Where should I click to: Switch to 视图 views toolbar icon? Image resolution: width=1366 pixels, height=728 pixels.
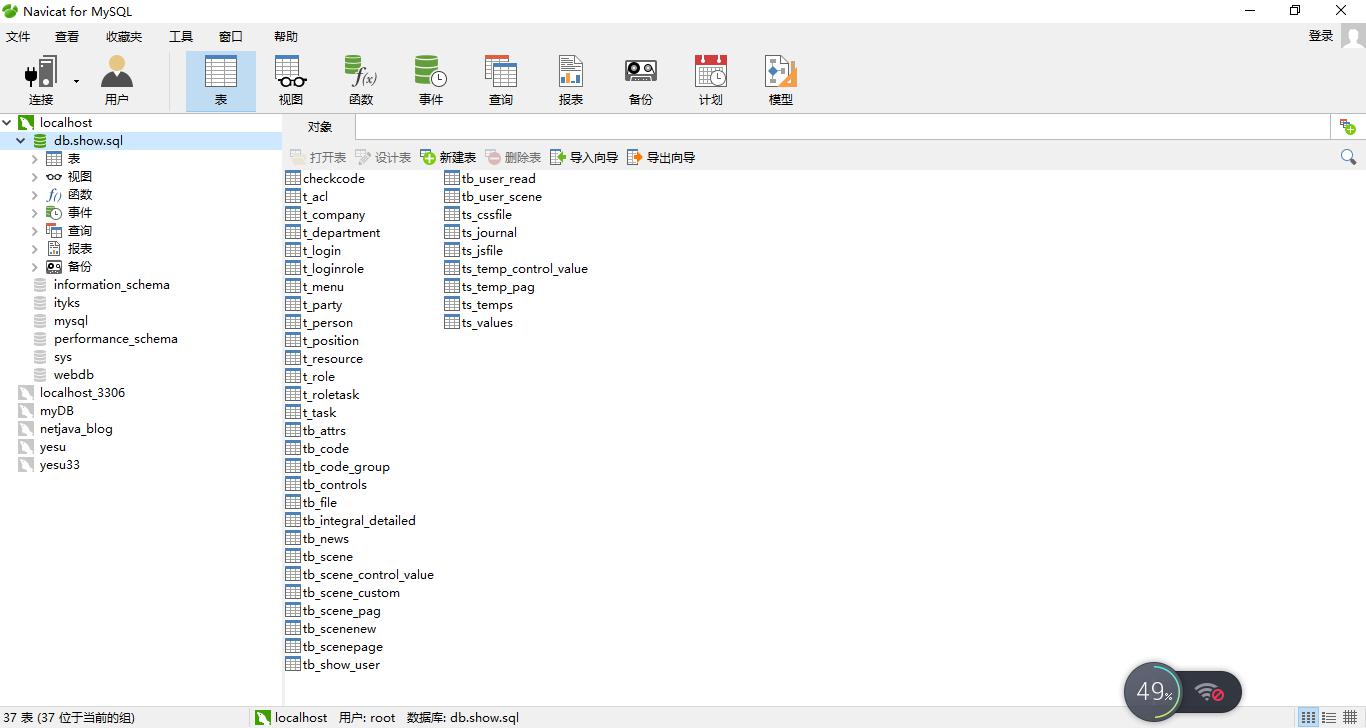pyautogui.click(x=291, y=81)
